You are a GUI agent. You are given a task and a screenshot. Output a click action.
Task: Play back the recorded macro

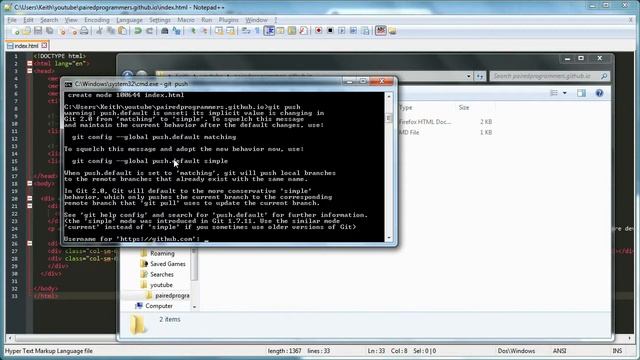(342, 31)
